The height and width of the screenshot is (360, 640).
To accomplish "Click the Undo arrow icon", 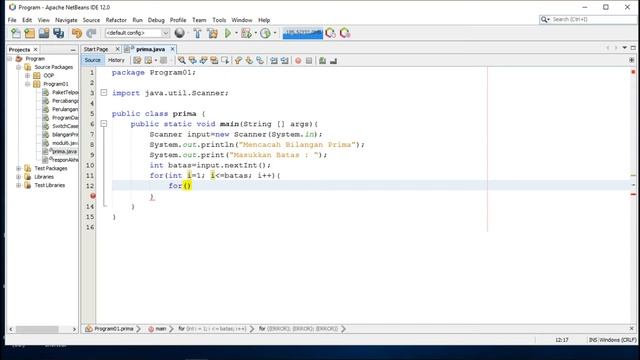I will (77, 33).
